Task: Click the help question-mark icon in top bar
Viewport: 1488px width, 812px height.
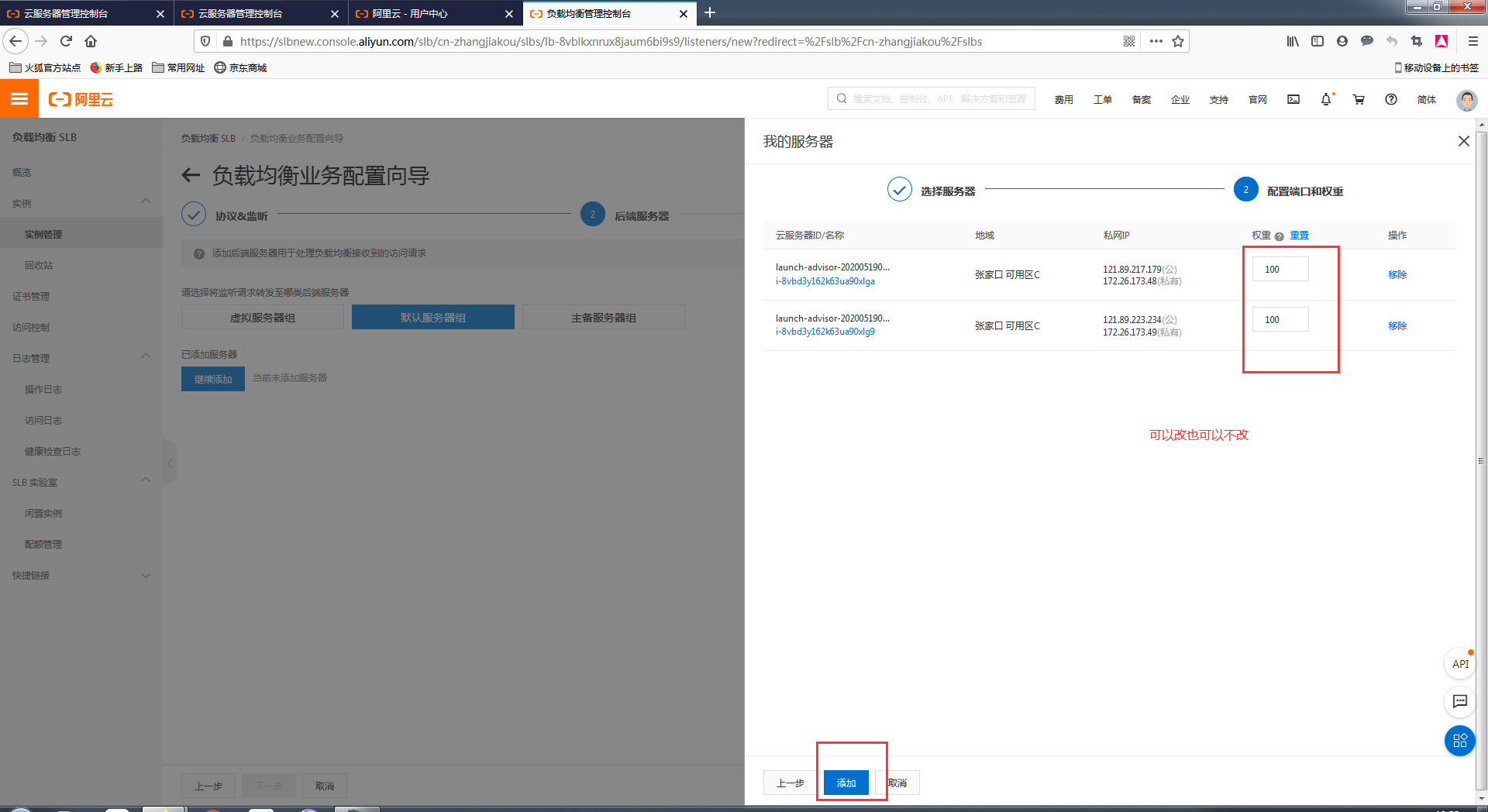Action: 1391,99
